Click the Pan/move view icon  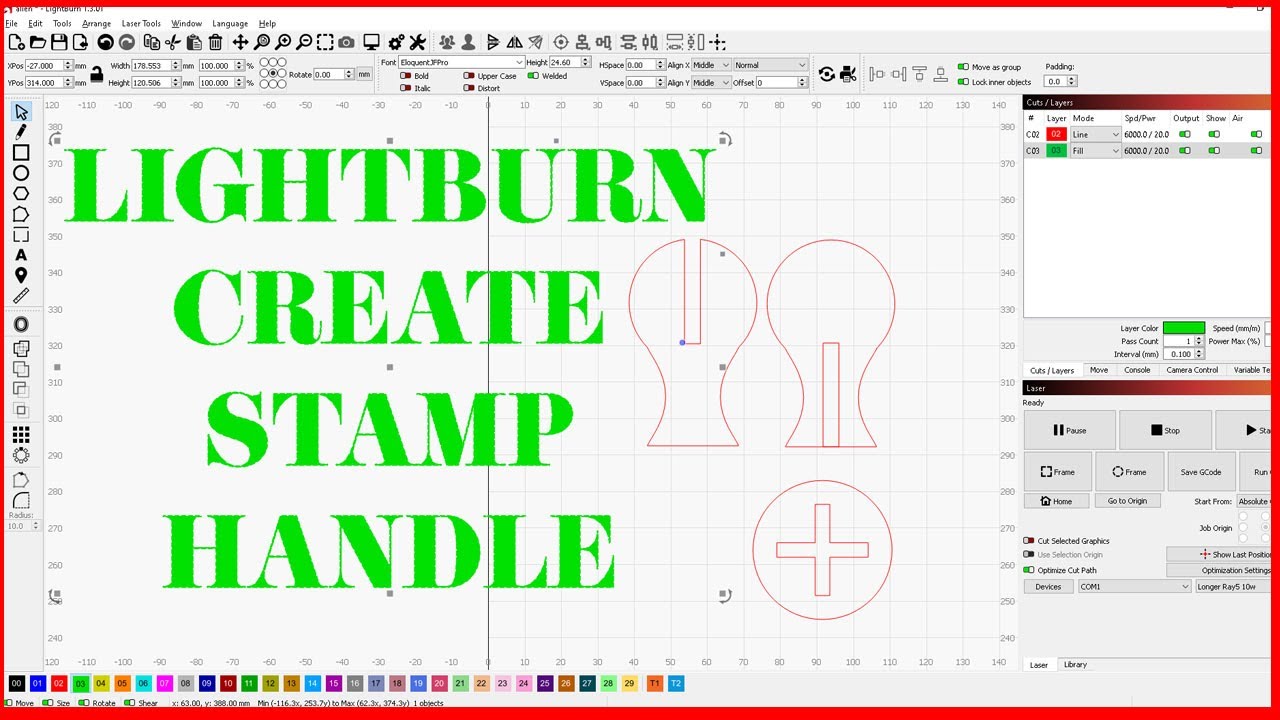(240, 42)
